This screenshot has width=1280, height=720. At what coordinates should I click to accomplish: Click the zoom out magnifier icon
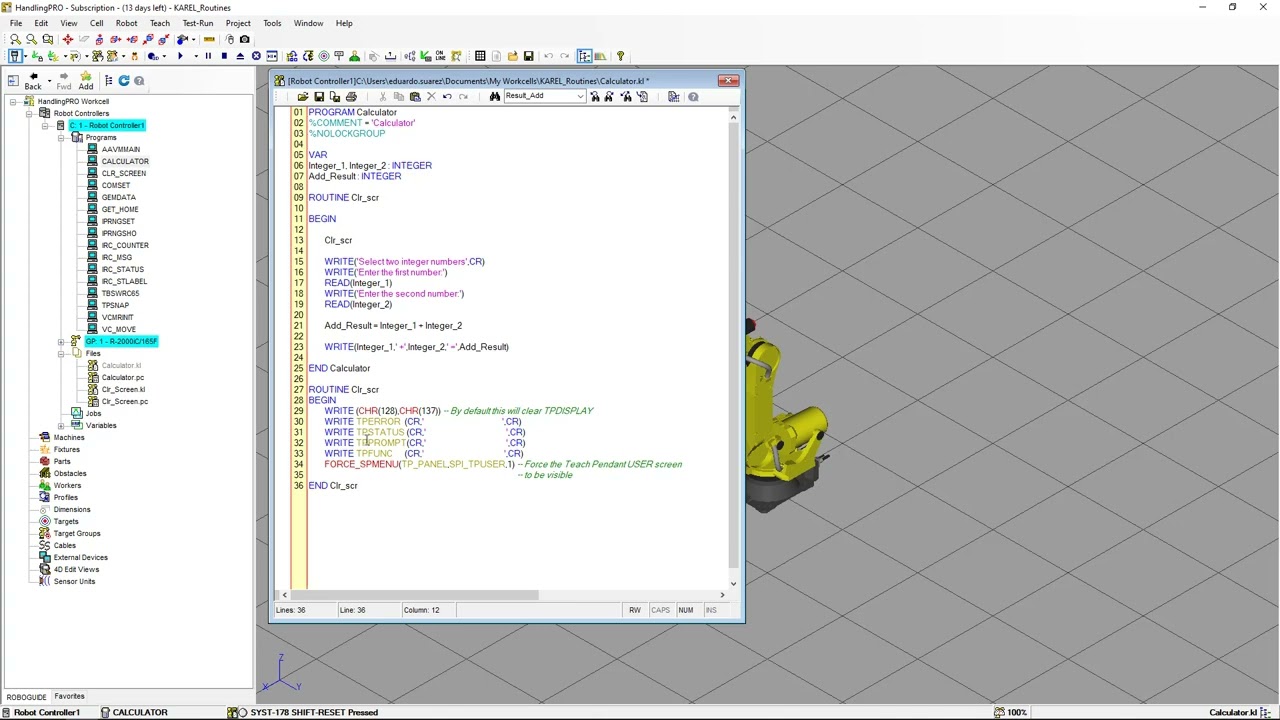tap(32, 39)
